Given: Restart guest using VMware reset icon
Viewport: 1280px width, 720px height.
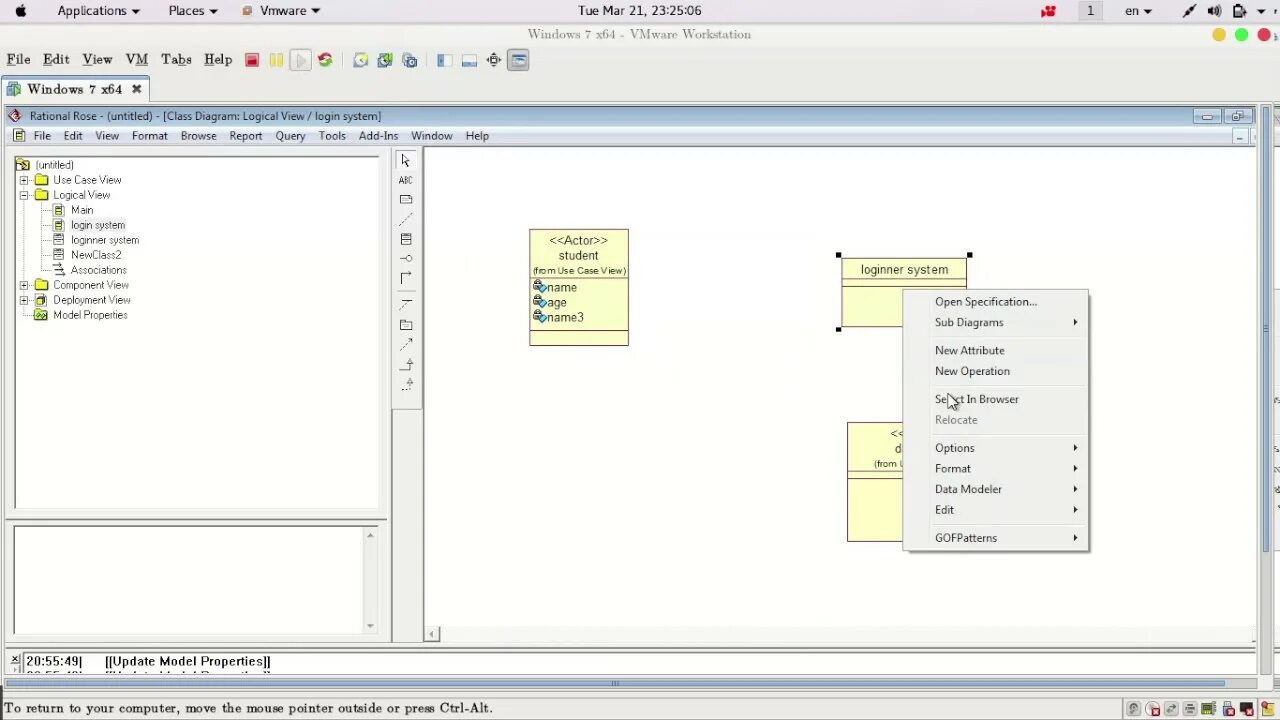Looking at the screenshot, I should pyautogui.click(x=325, y=60).
